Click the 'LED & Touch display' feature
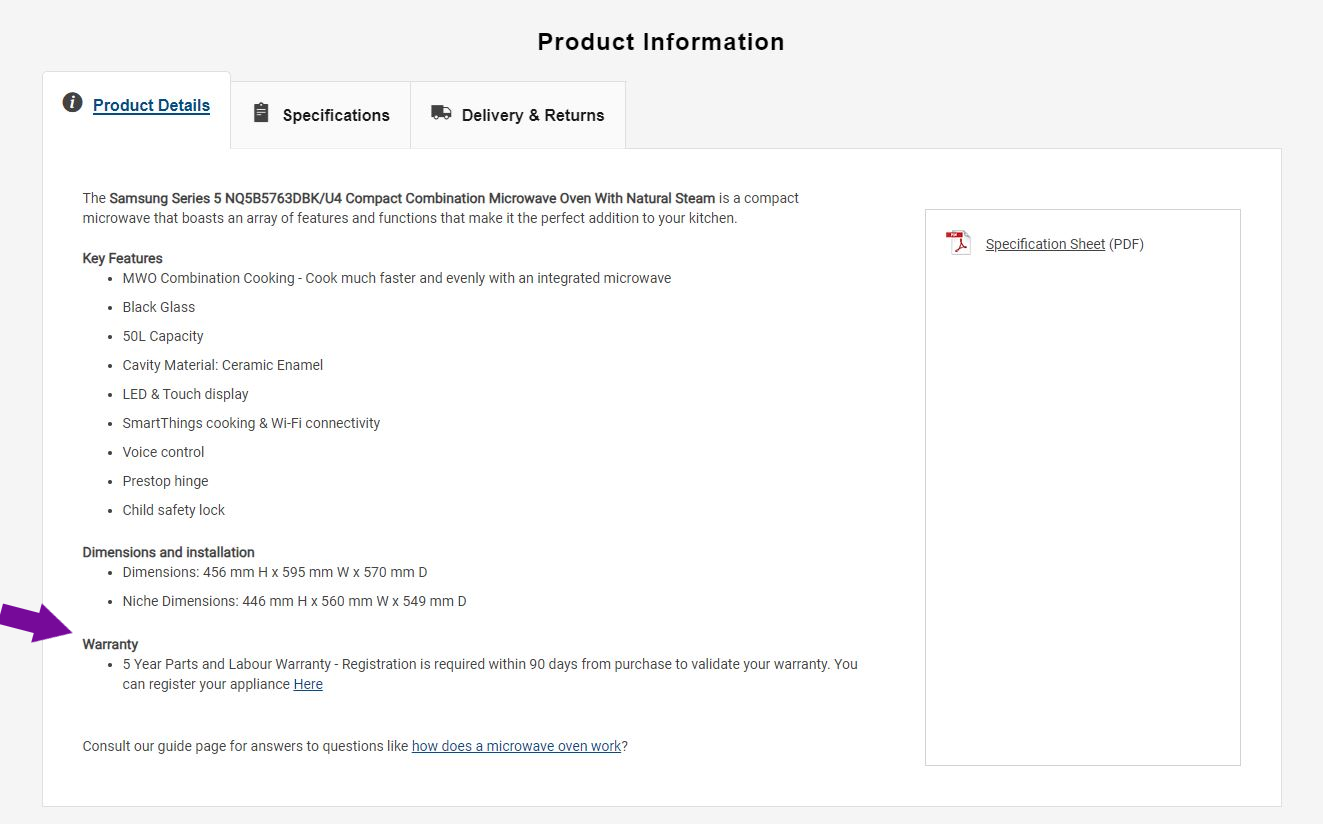 coord(186,394)
